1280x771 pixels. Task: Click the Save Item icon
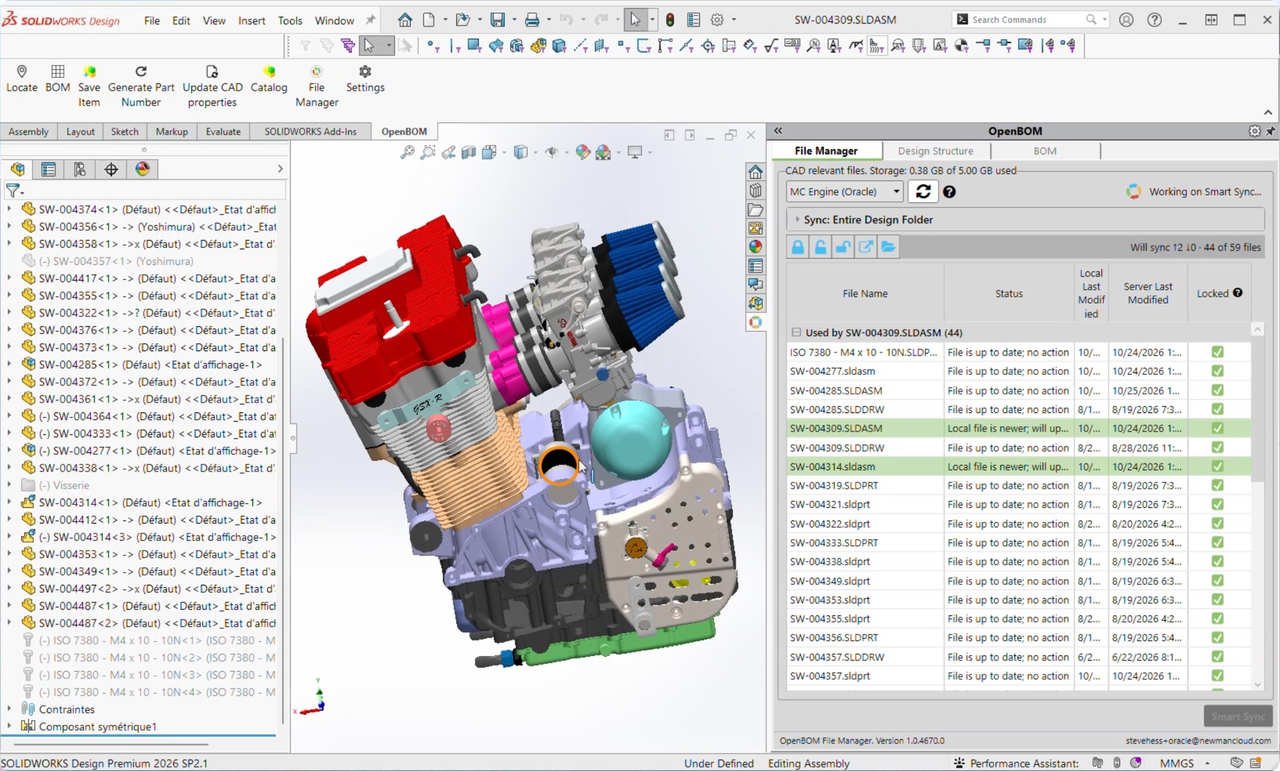[x=89, y=71]
